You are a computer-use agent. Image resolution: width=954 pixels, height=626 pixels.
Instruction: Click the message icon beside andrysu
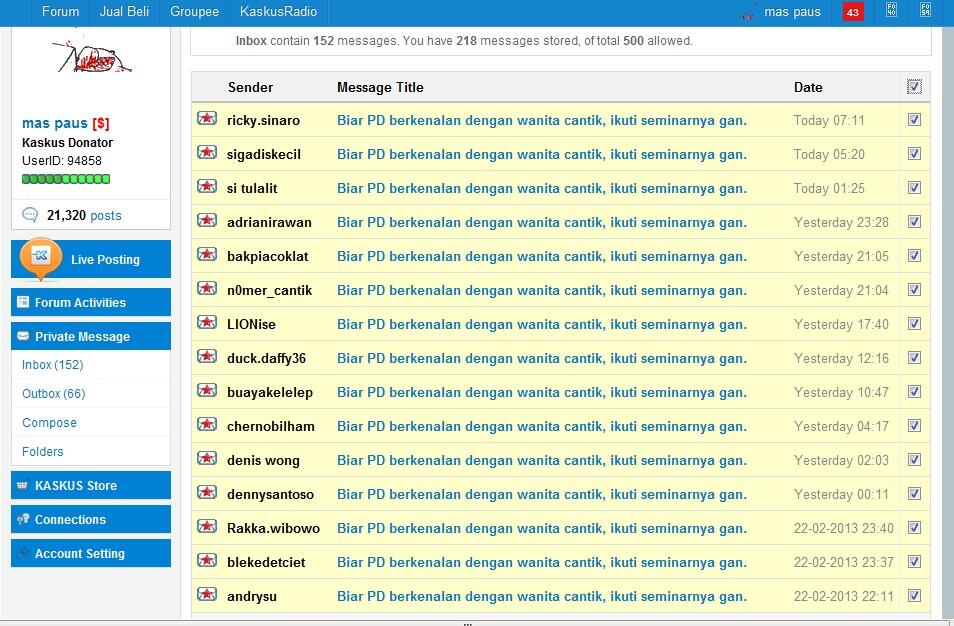207,594
